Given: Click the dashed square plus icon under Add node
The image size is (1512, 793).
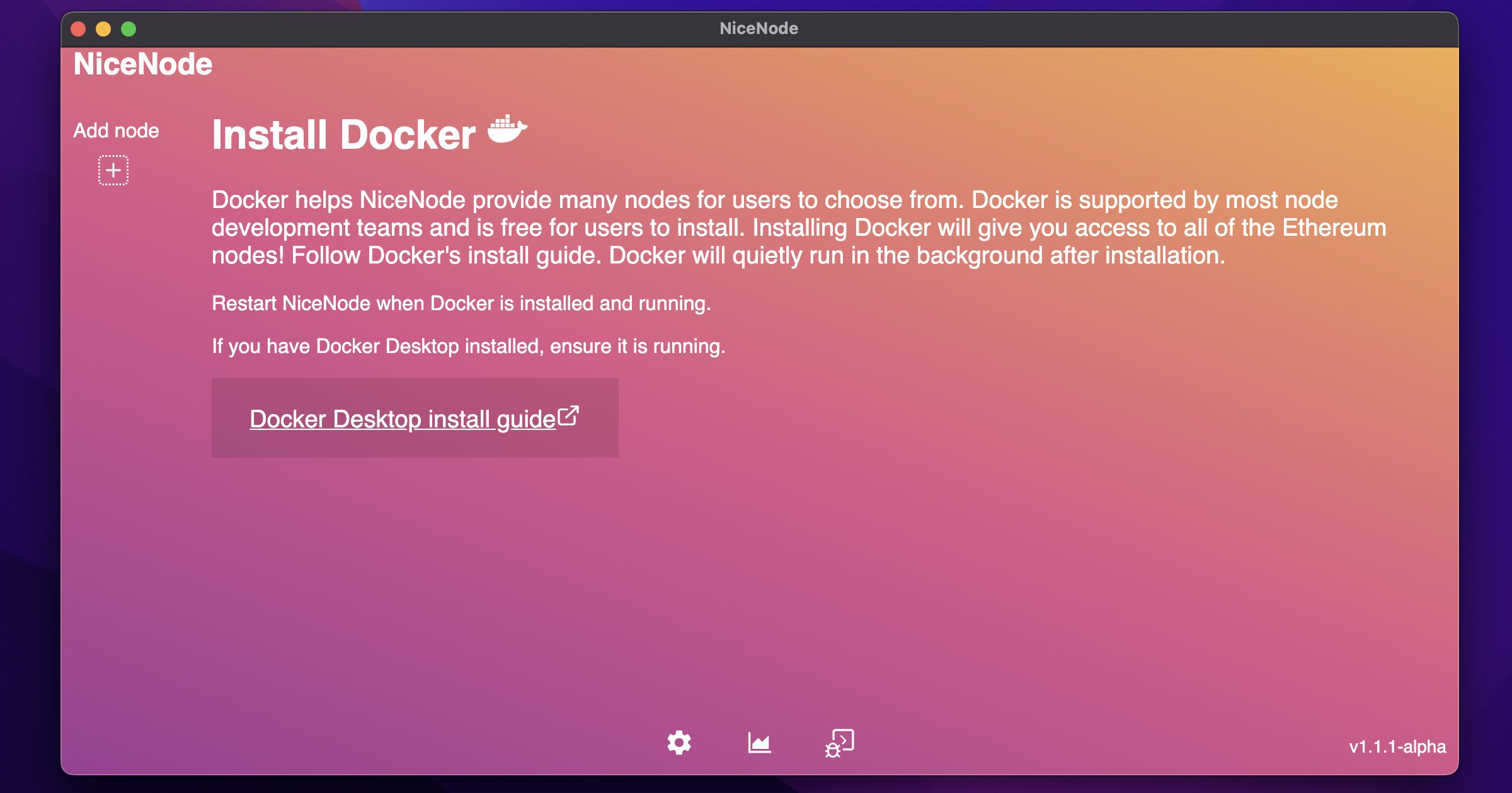Looking at the screenshot, I should [113, 170].
